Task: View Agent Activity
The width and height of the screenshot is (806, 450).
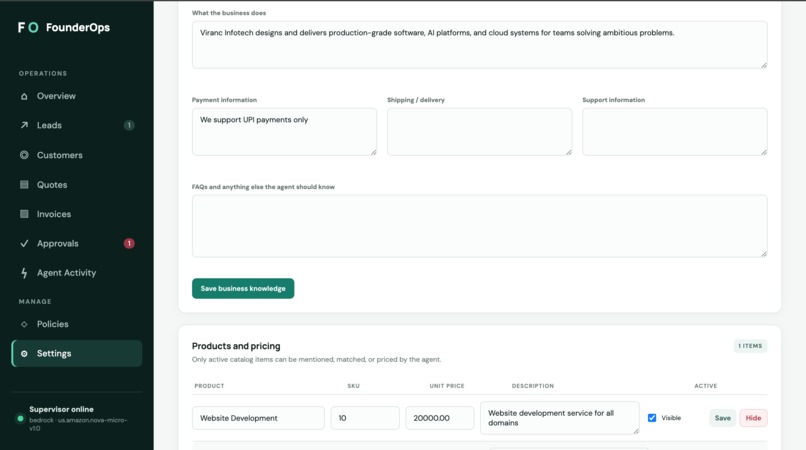Action: pos(77,273)
